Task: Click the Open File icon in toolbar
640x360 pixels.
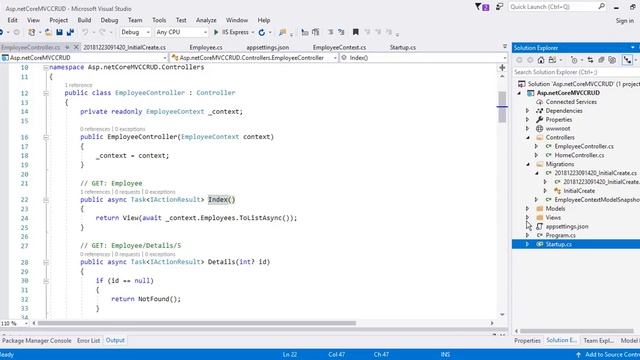Action: coord(48,32)
